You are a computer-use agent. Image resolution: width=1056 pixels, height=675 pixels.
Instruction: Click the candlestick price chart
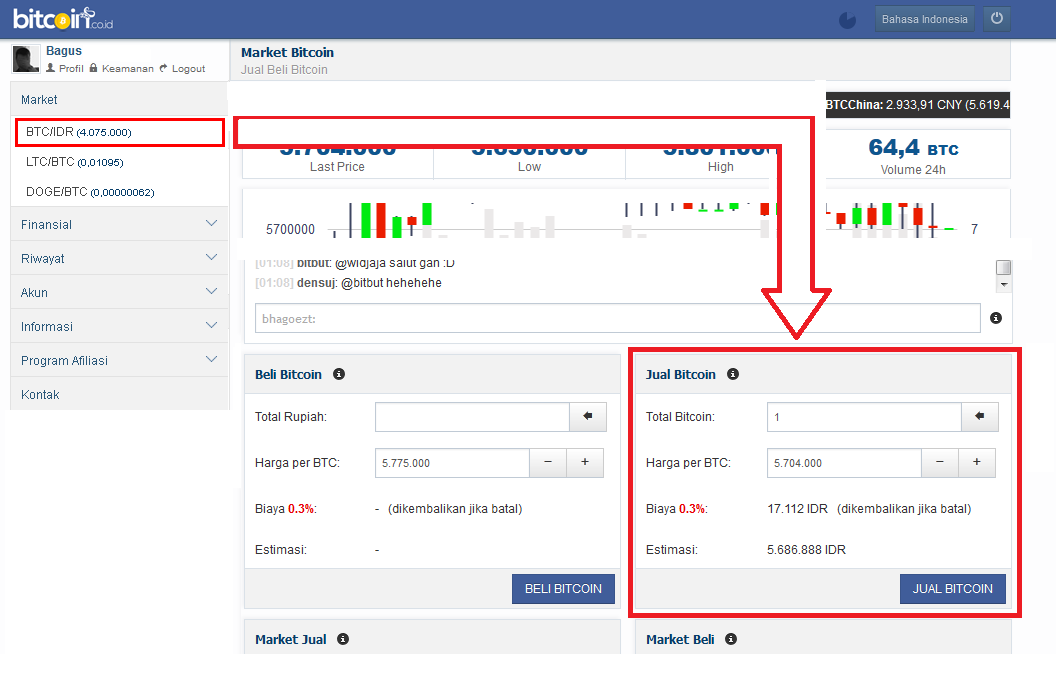click(626, 219)
